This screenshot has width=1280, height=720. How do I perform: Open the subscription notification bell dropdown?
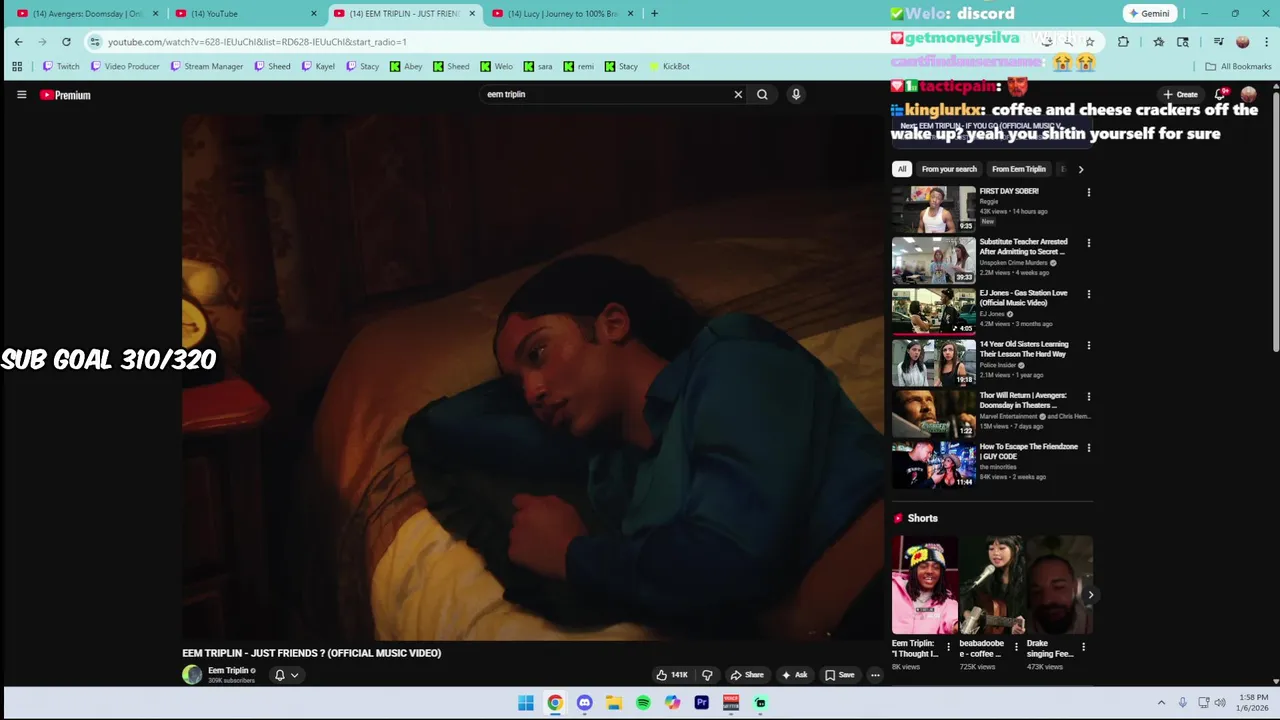(286, 675)
